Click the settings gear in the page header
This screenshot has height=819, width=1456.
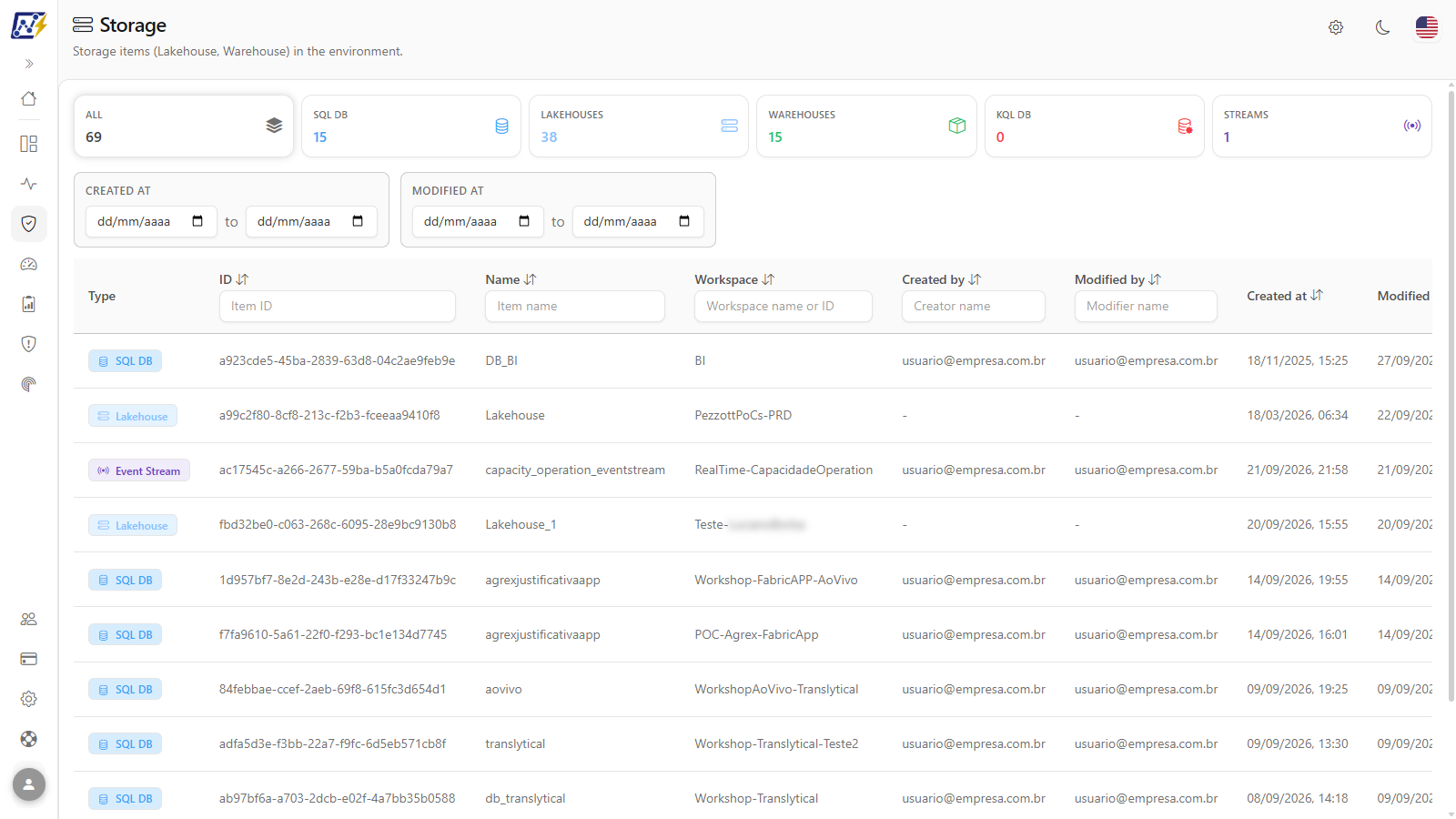pyautogui.click(x=1336, y=27)
